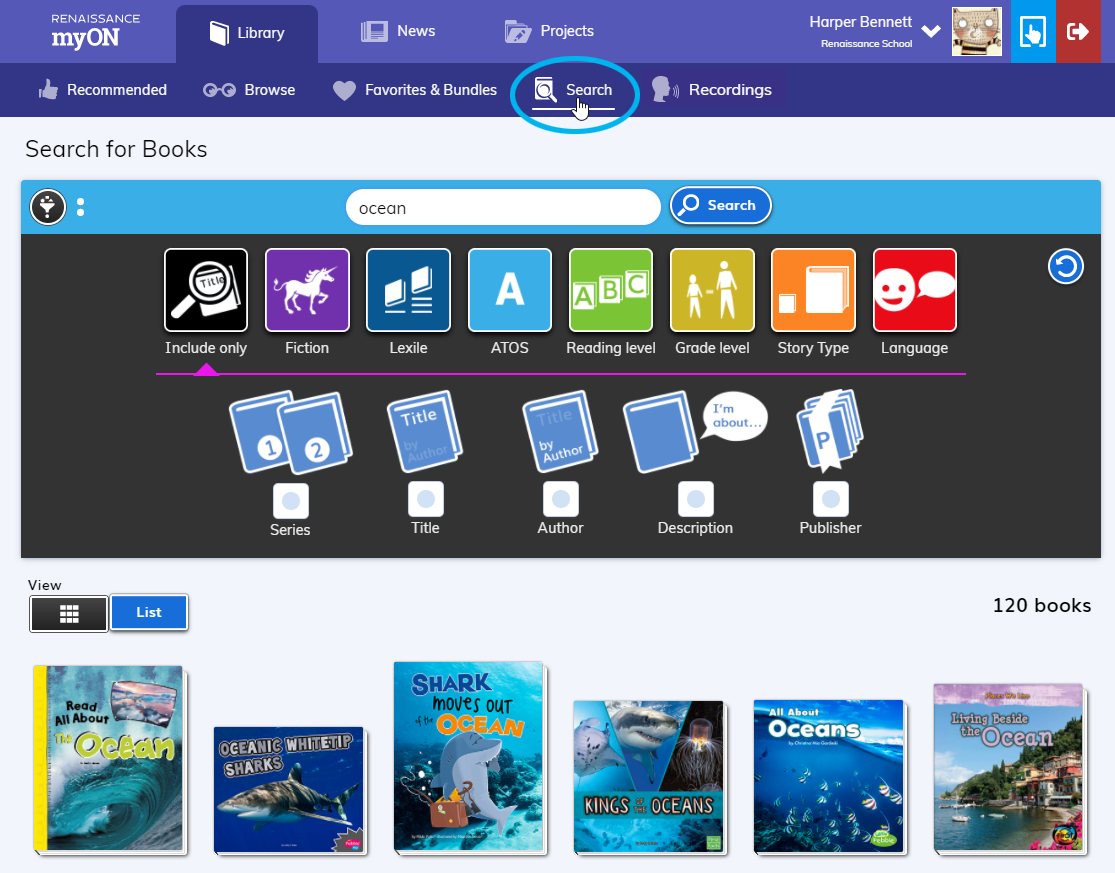Switch to the News tab
Image resolution: width=1115 pixels, height=873 pixels.
(398, 31)
